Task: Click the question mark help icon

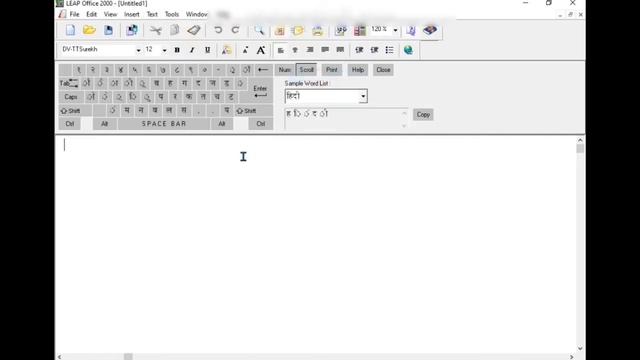Action: pos(411,30)
